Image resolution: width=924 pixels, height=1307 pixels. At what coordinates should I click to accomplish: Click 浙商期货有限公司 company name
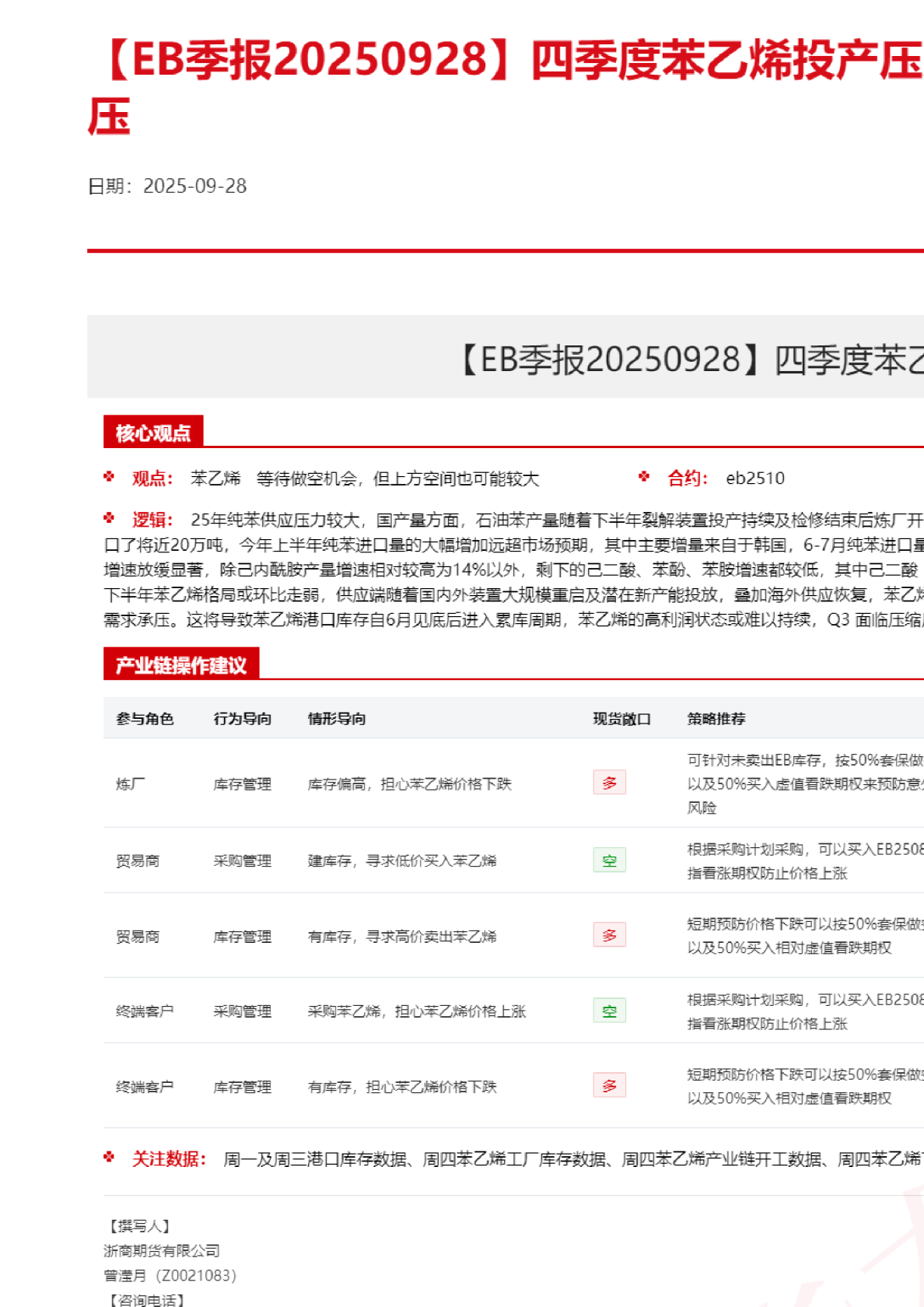(162, 1250)
